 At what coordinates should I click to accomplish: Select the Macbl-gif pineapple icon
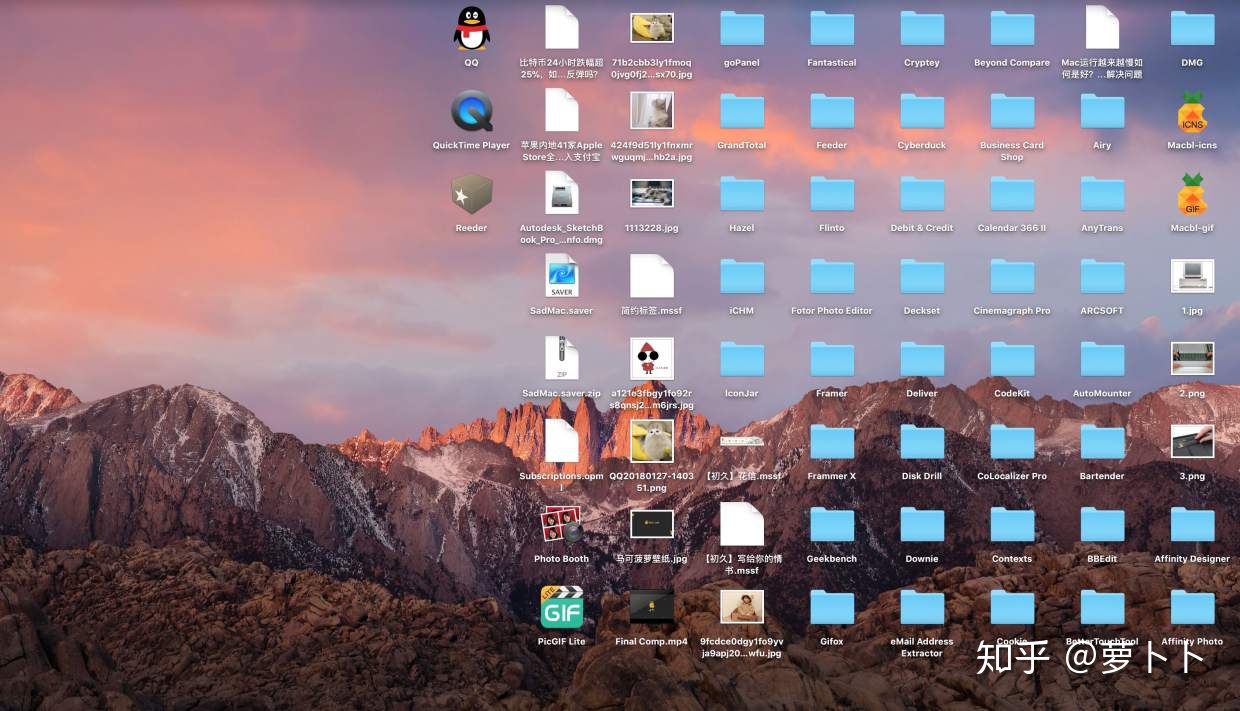click(x=1192, y=194)
